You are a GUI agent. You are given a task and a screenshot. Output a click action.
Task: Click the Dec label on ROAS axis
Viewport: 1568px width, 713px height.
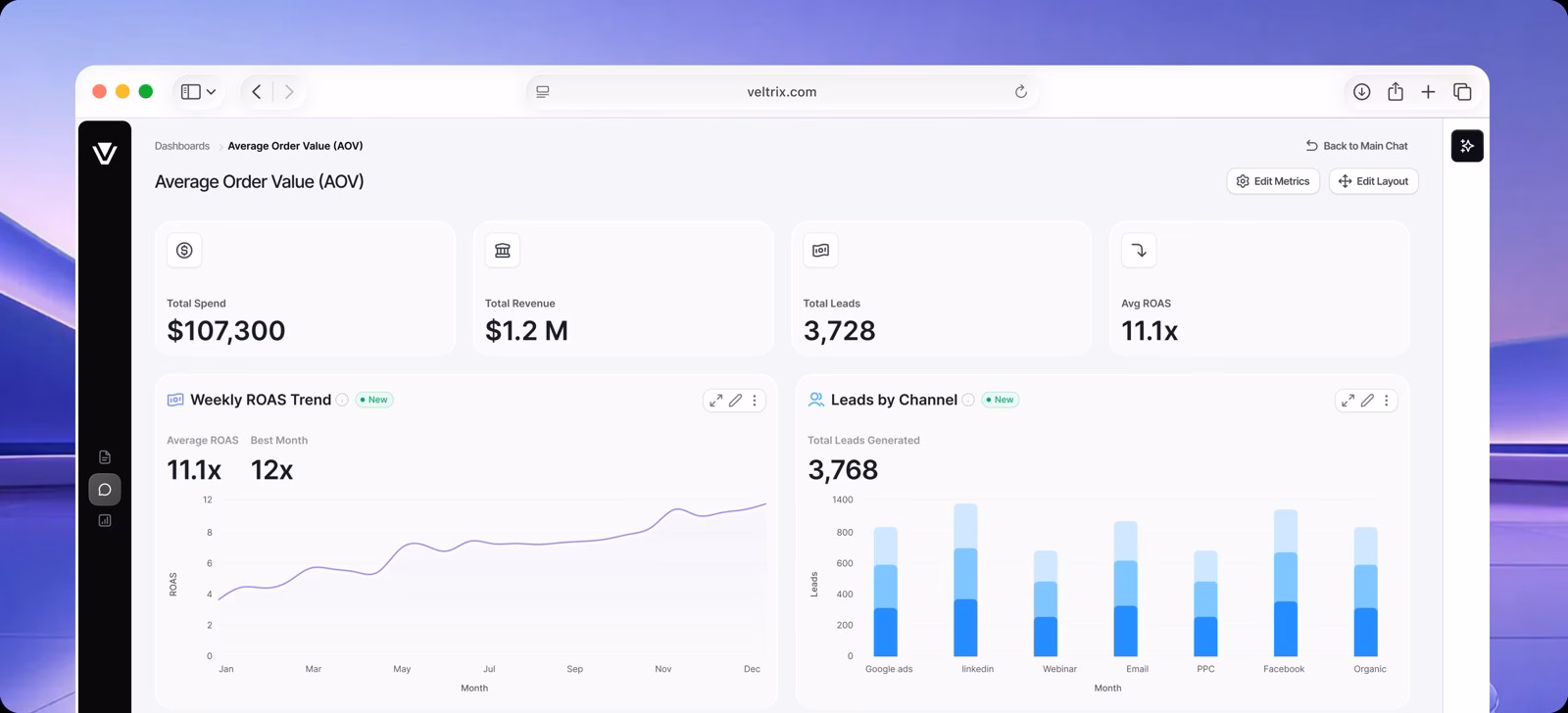tap(752, 669)
